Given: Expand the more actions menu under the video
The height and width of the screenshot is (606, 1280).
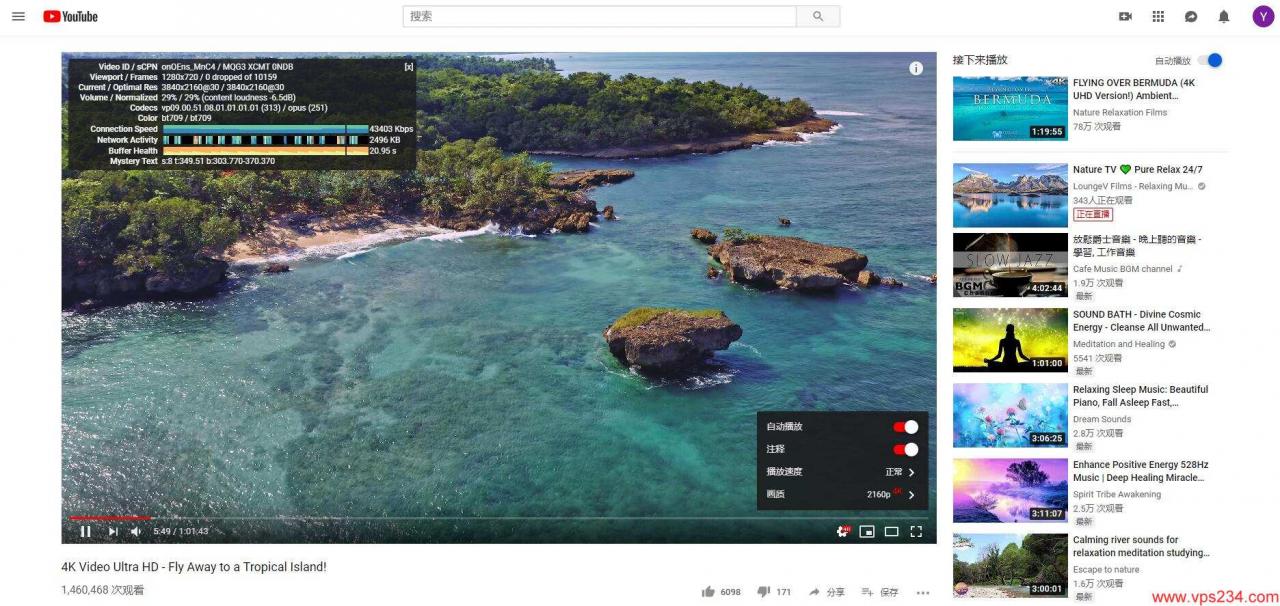Looking at the screenshot, I should pos(923,592).
